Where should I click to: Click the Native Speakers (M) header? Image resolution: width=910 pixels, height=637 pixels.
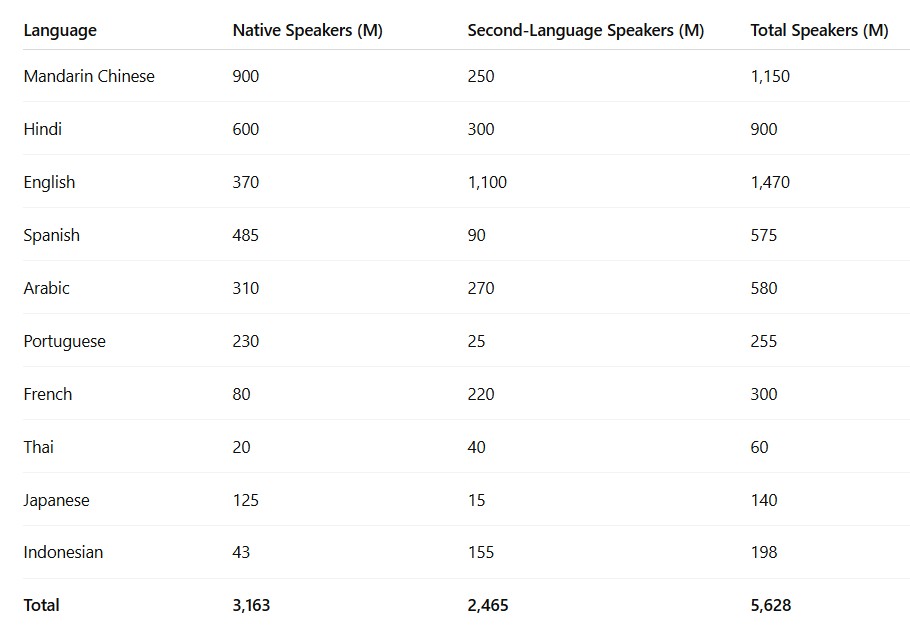tap(307, 30)
